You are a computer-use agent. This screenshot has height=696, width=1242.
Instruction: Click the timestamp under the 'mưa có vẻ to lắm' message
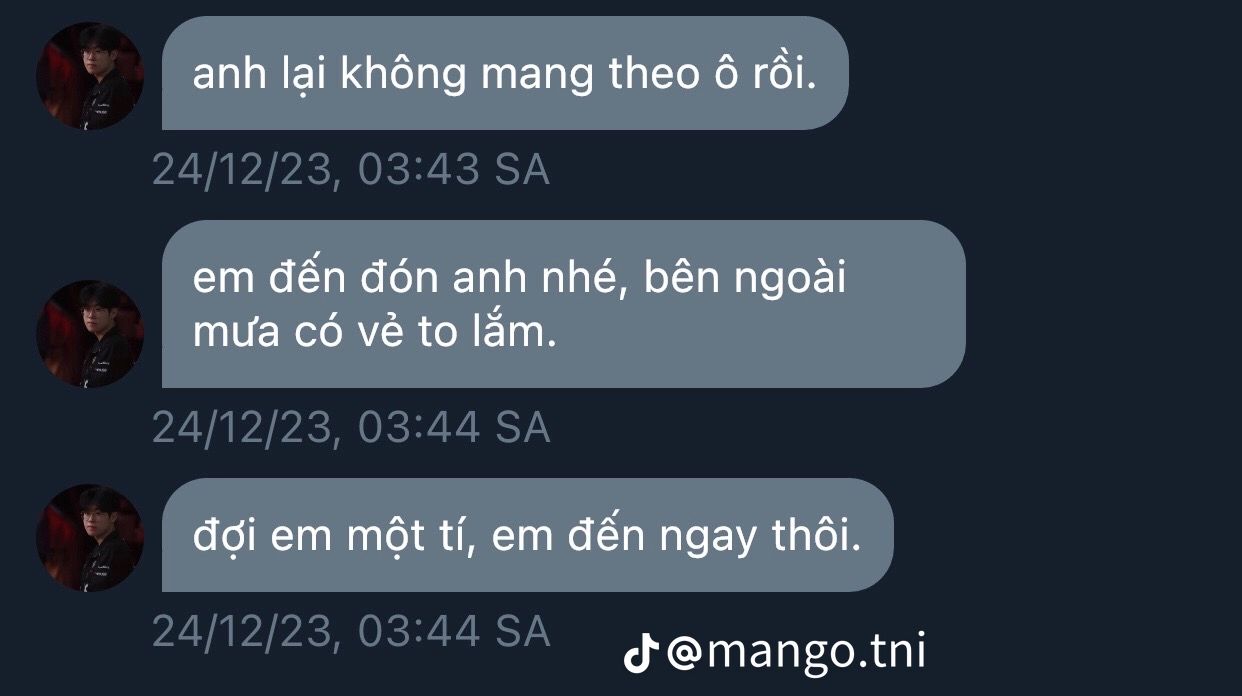click(351, 428)
